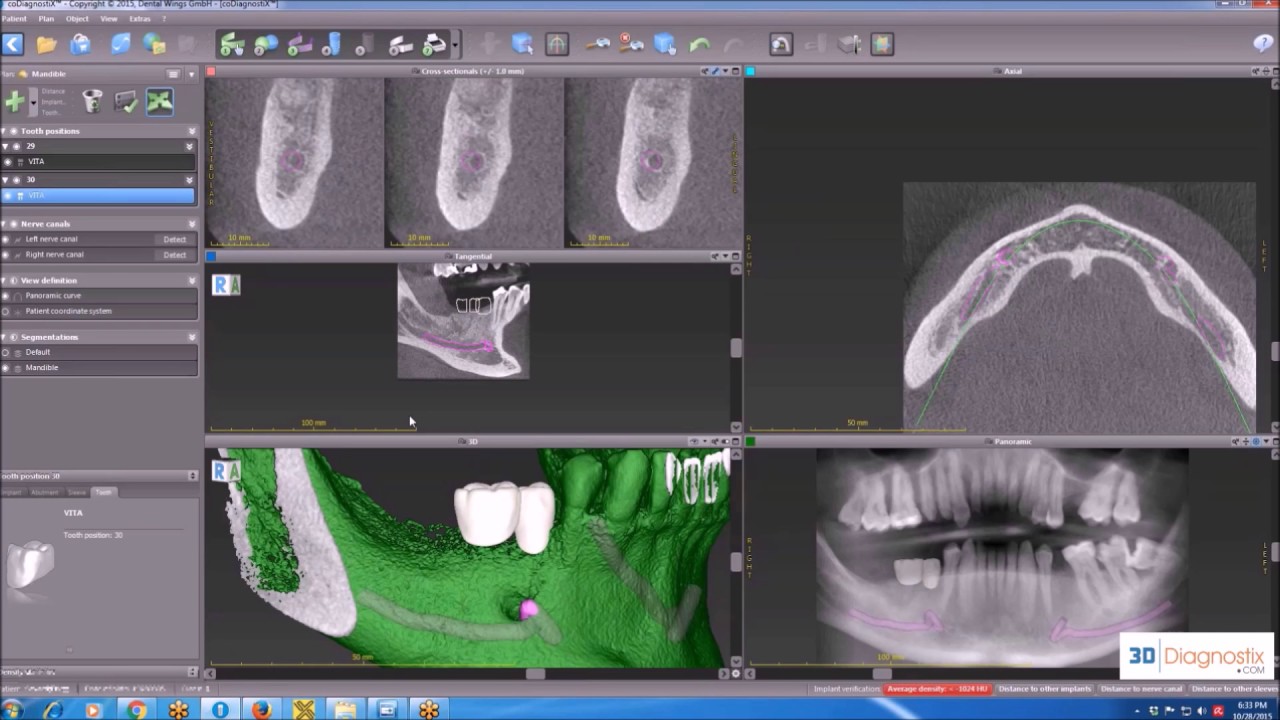Screen dimensions: 1280x720
Task: Toggle visibility of Default segmentation
Action: point(6,353)
